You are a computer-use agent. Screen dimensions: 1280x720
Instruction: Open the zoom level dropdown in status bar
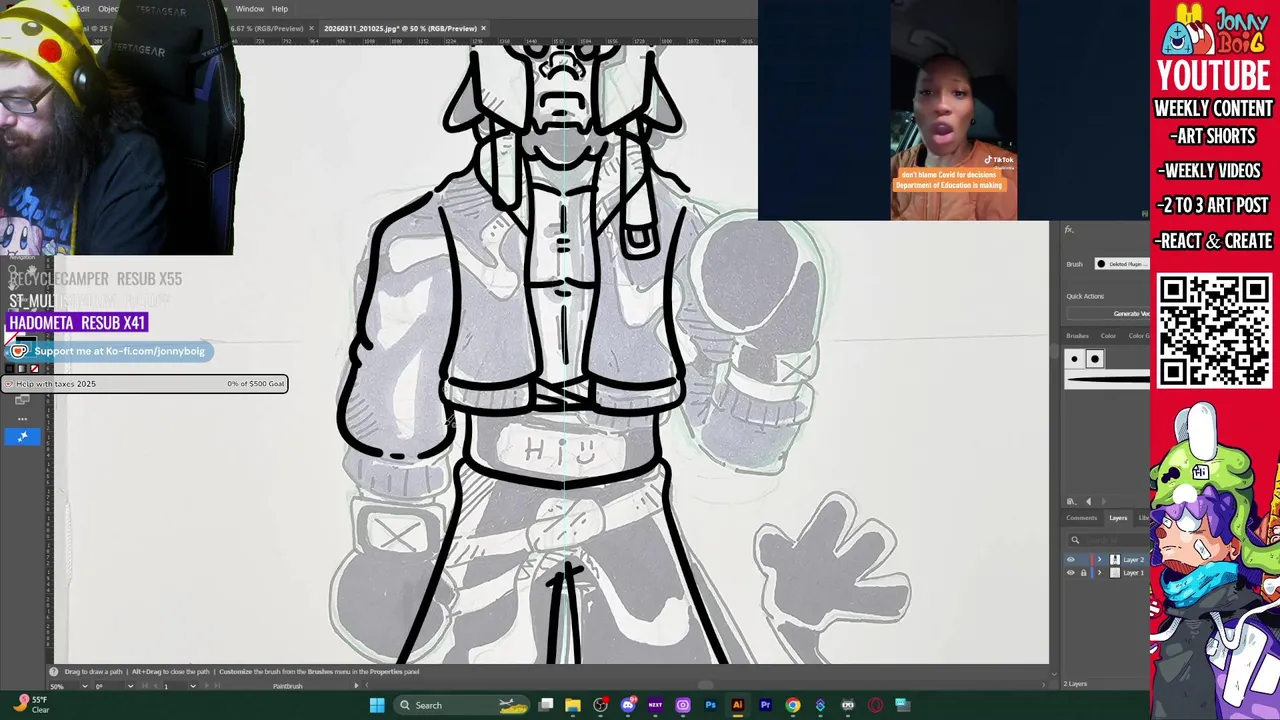pos(84,686)
